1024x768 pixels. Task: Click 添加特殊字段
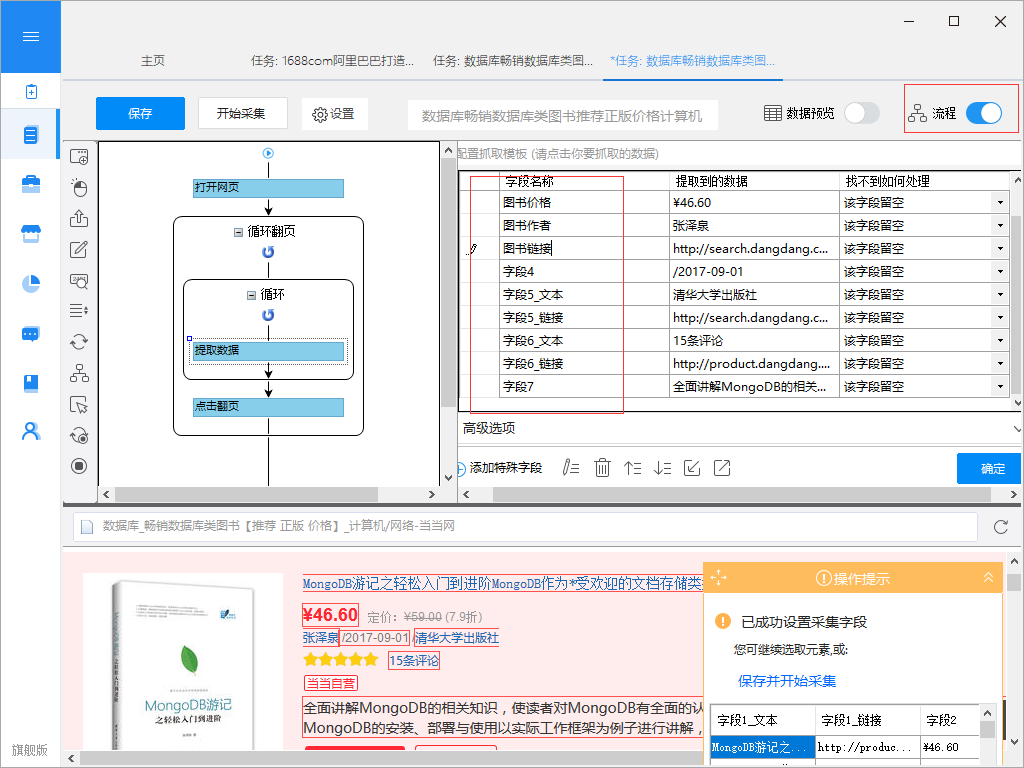pyautogui.click(x=501, y=468)
